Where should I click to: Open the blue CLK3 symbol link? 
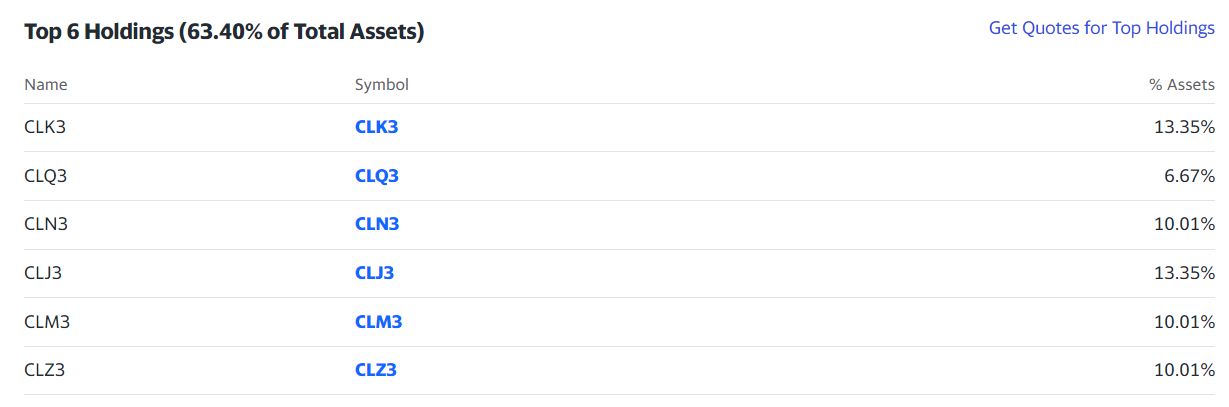376,127
